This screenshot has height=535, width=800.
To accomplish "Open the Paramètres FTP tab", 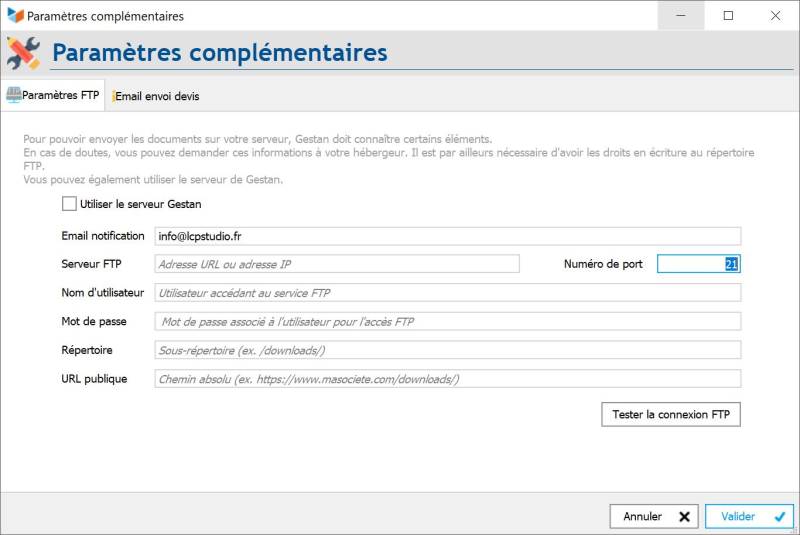I will click(53, 95).
